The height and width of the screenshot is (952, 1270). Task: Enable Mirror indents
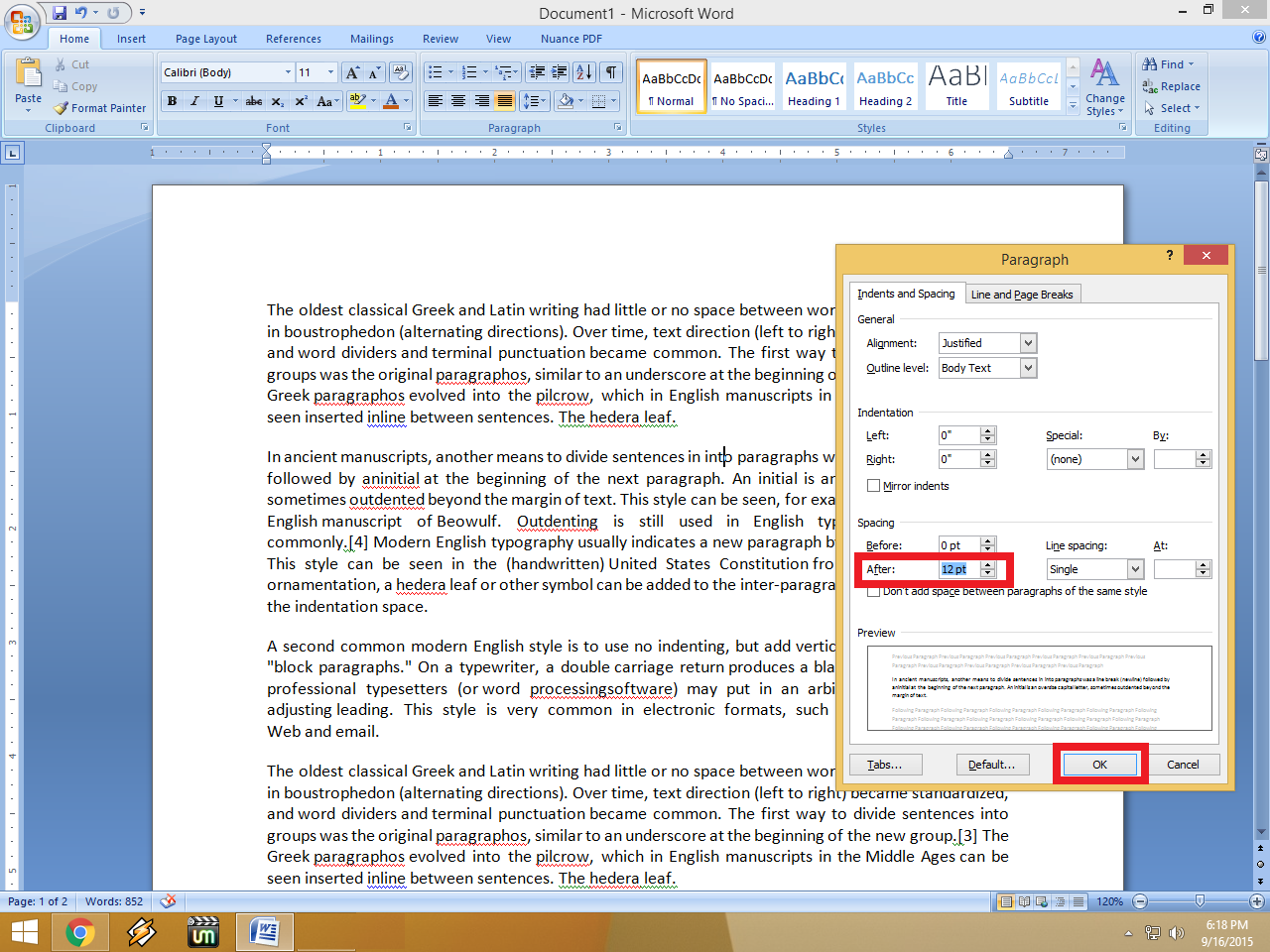click(x=874, y=485)
